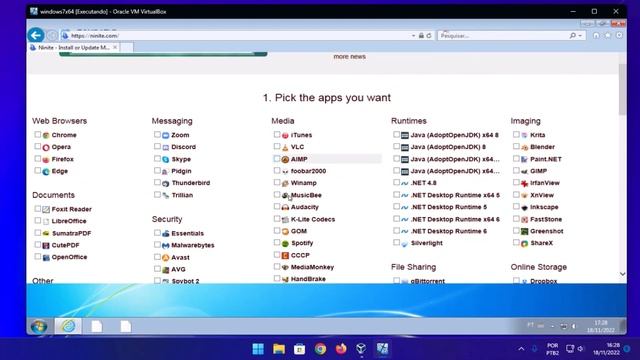Show hidden icons chevron in host tray

521,349
